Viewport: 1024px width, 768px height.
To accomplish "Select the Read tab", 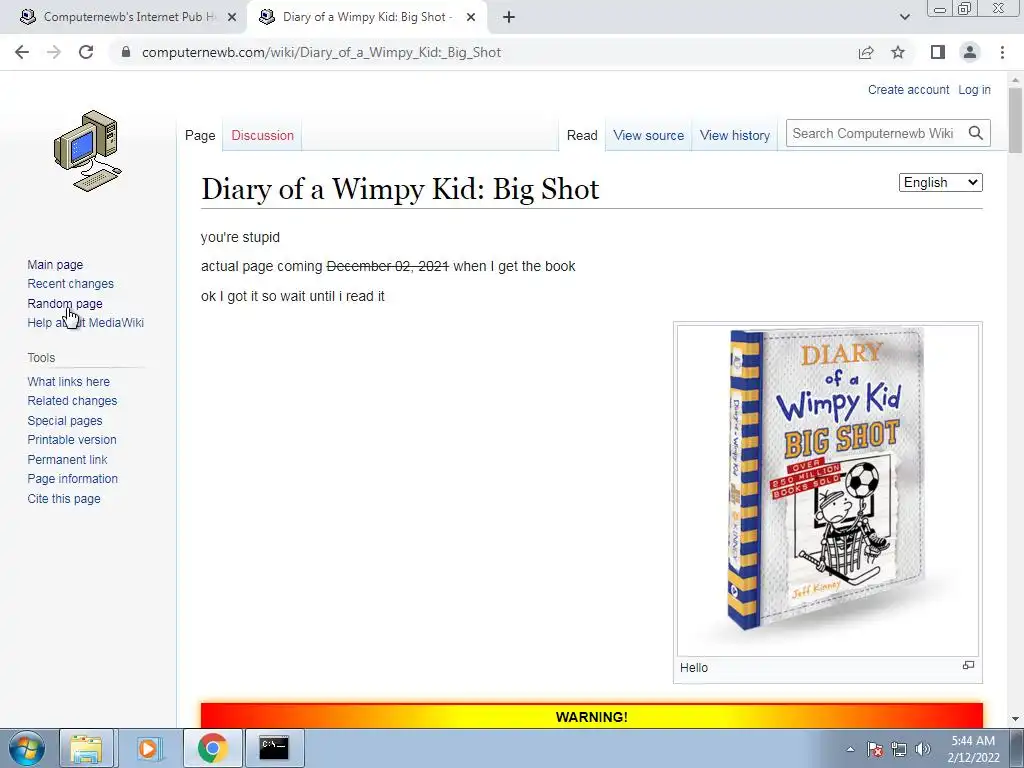I will point(582,135).
